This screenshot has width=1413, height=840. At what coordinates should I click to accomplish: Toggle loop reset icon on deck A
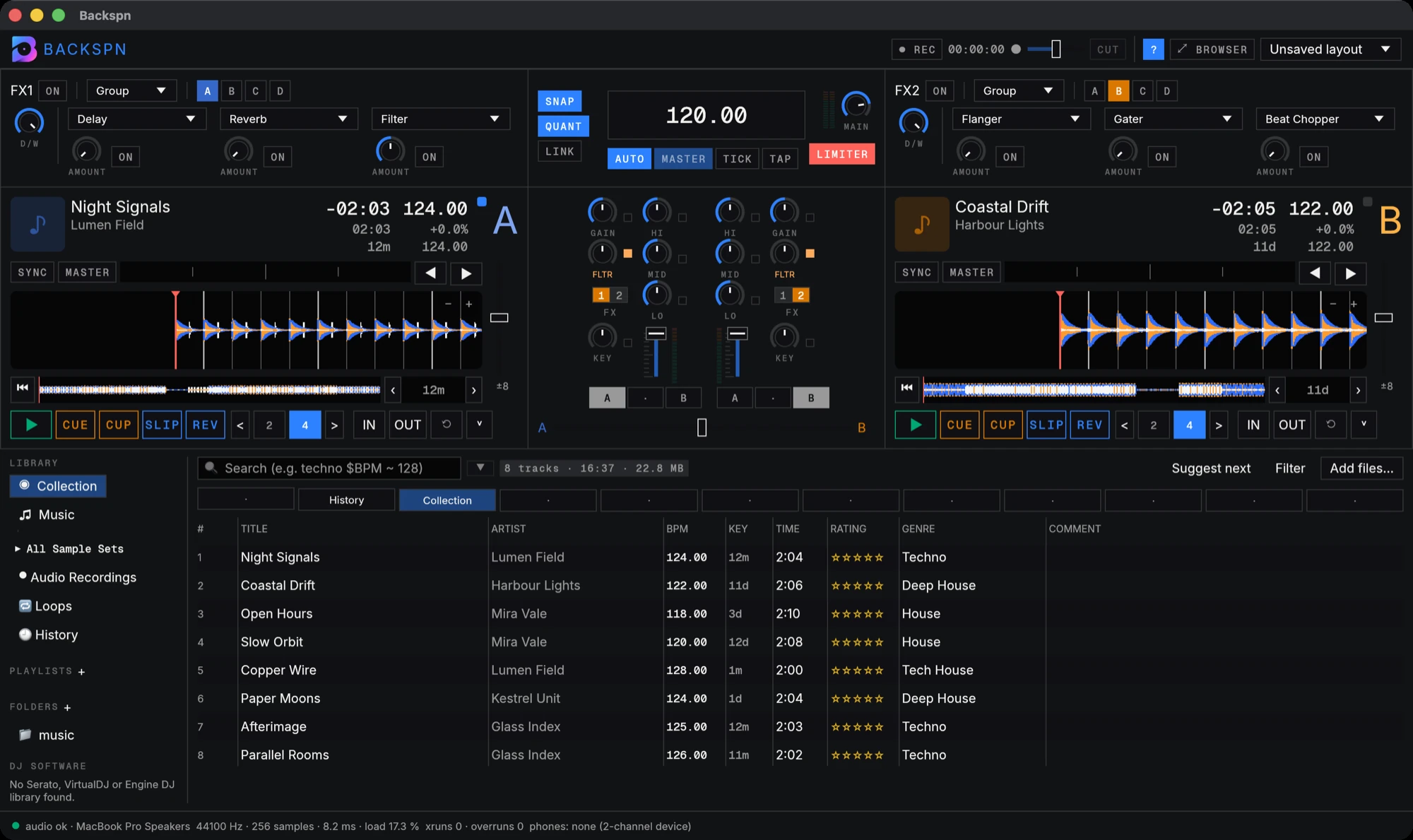[x=447, y=425]
